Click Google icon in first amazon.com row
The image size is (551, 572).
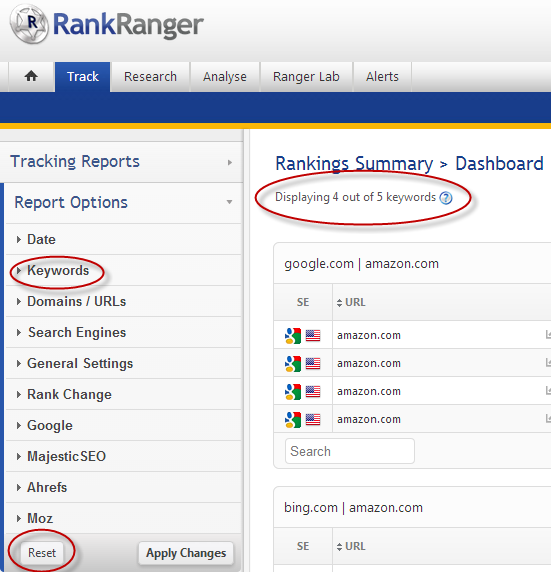[293, 336]
